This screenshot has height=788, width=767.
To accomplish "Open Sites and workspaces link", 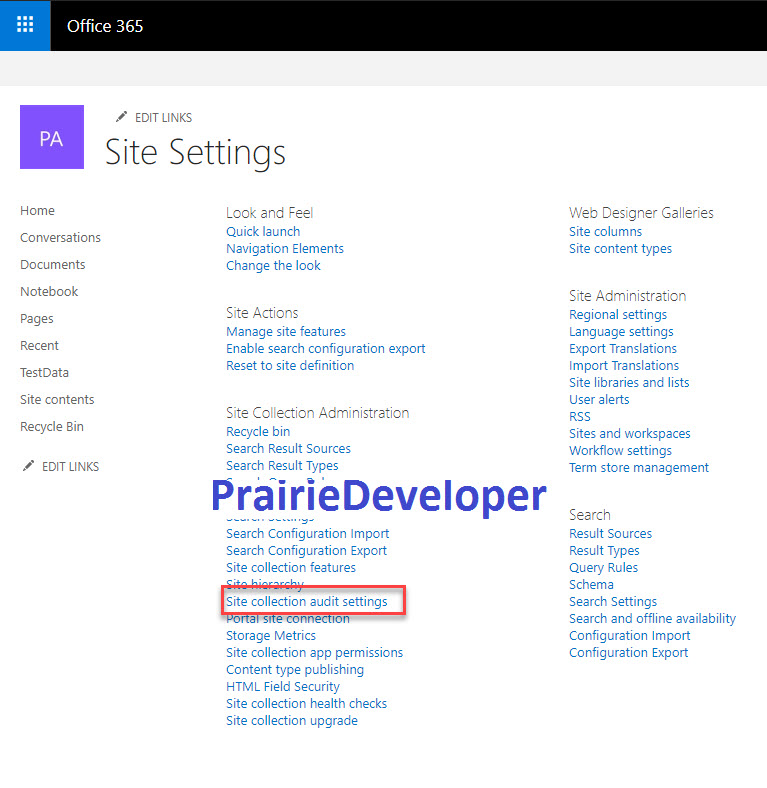I will click(630, 434).
